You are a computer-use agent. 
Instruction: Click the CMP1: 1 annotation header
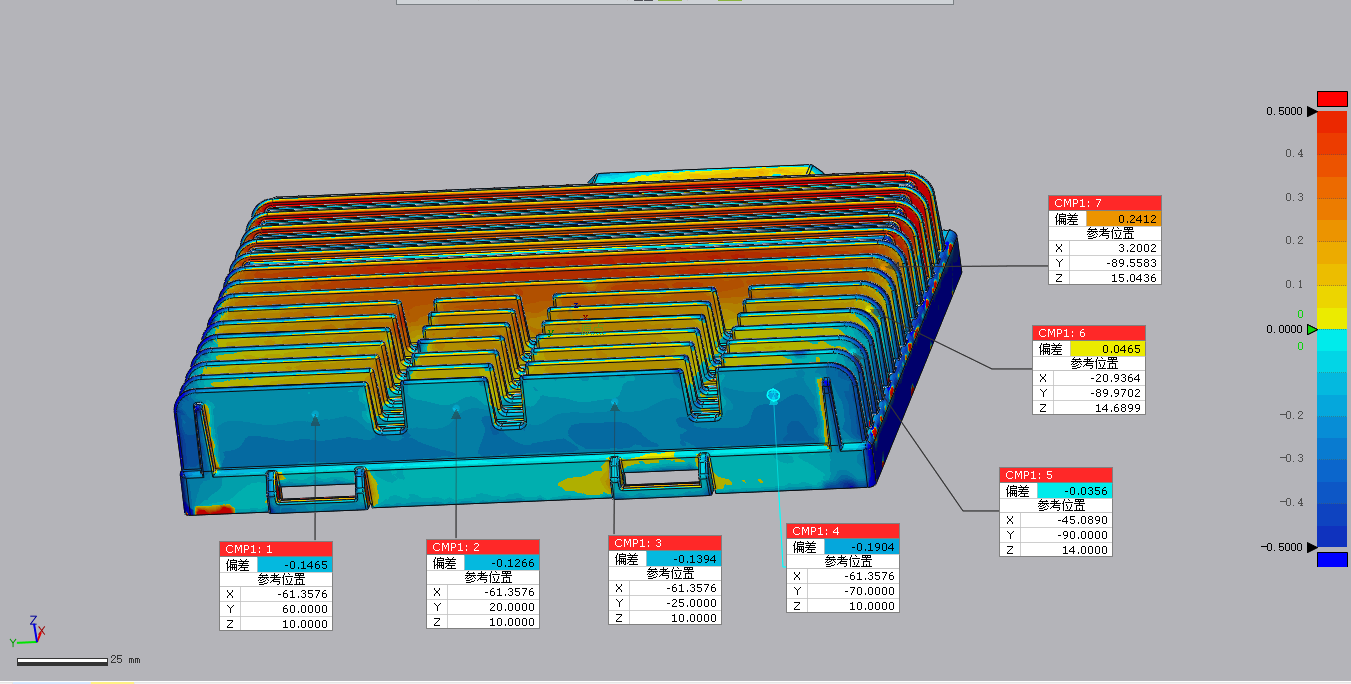275,549
